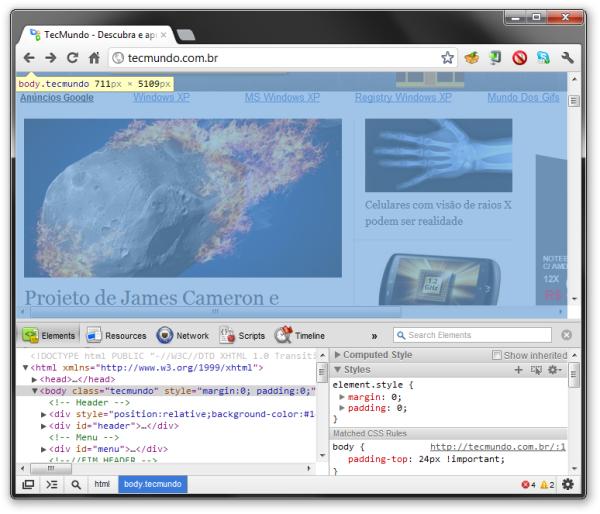Select the Header comment node
The width and height of the screenshot is (600, 514).
point(89,403)
